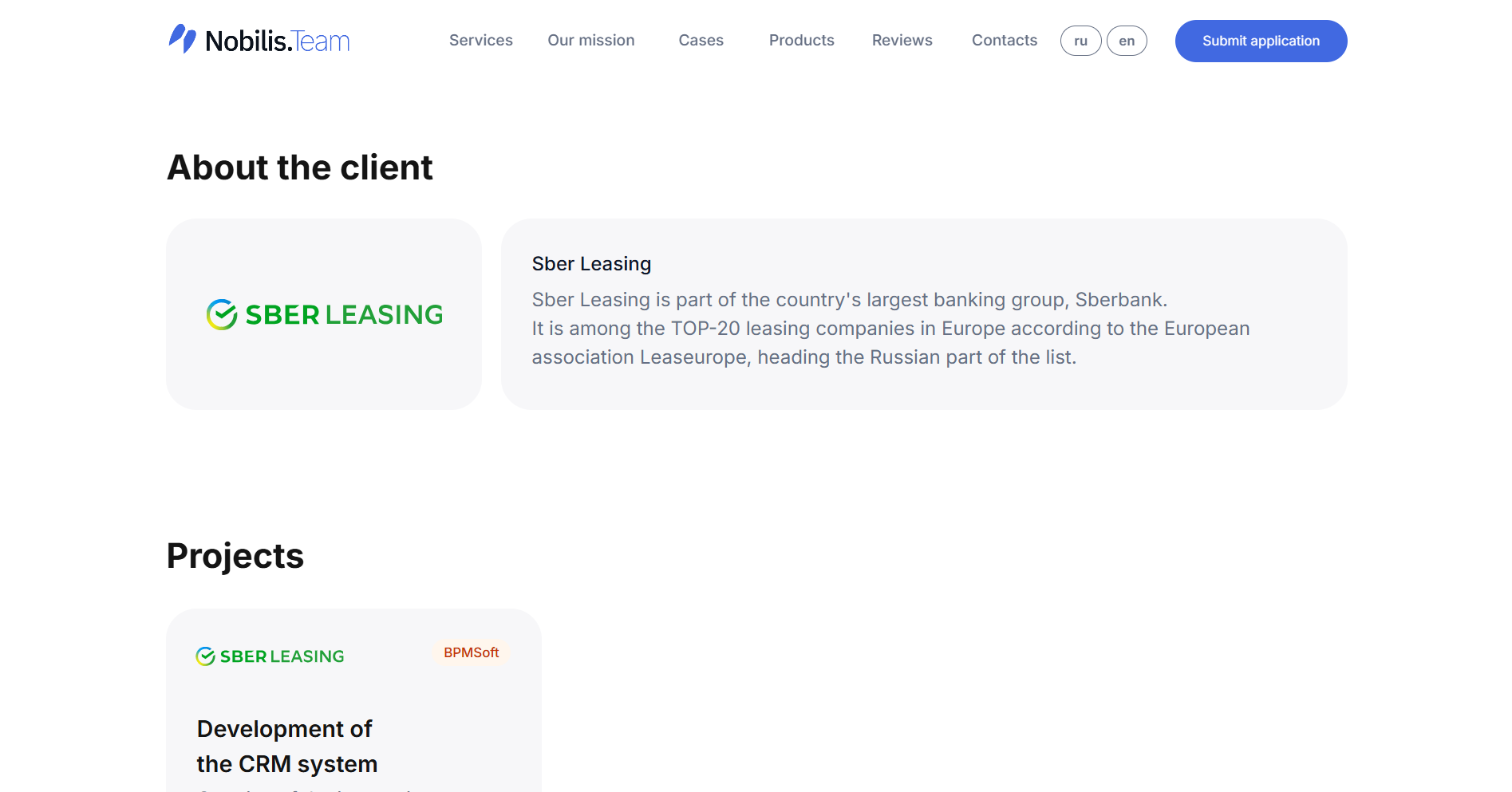The width and height of the screenshot is (1512, 792).
Task: Click the BPMSoft tag on the project card
Action: [x=471, y=652]
